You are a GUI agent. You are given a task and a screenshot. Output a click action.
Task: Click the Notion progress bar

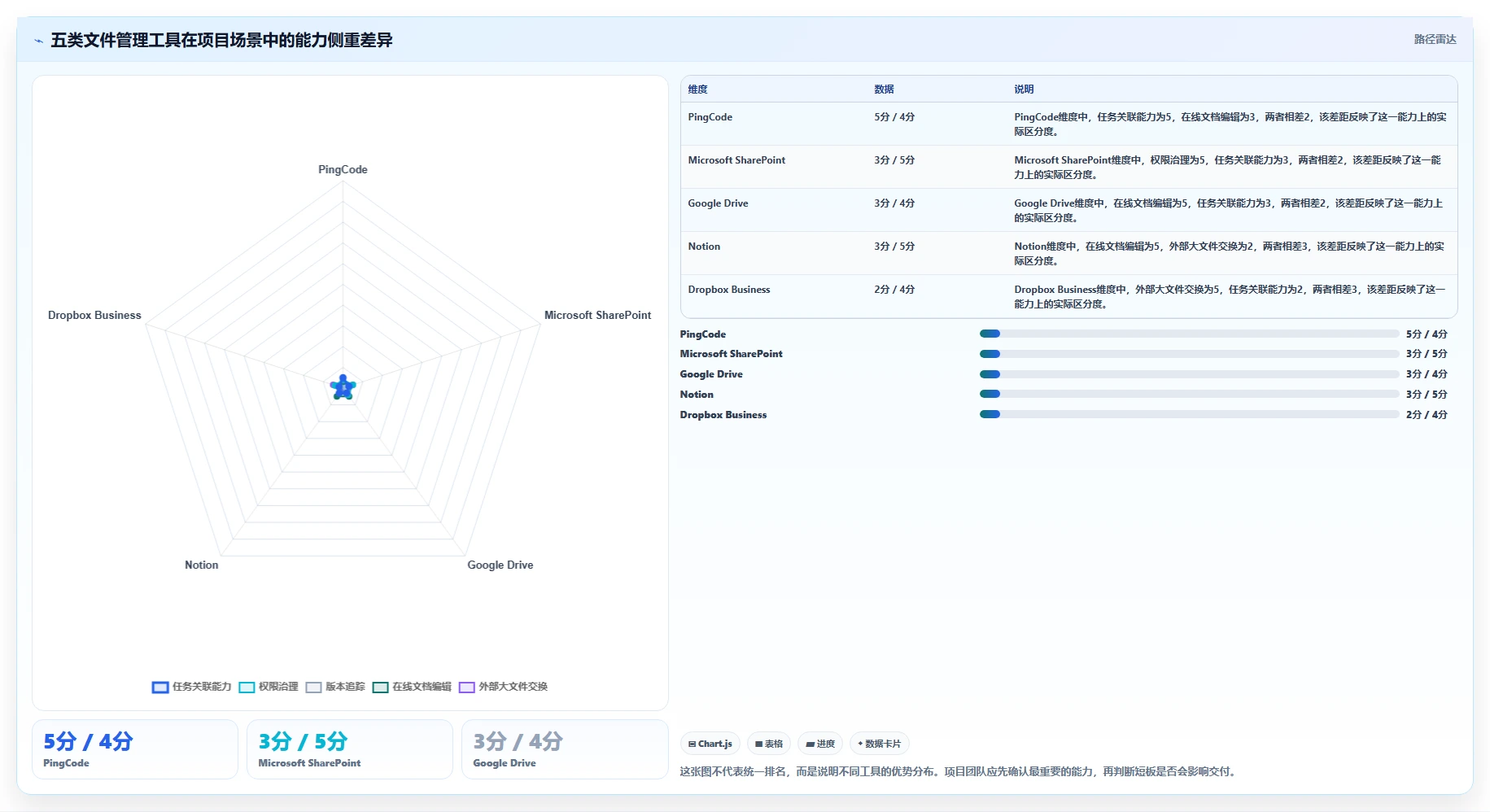[1189, 394]
